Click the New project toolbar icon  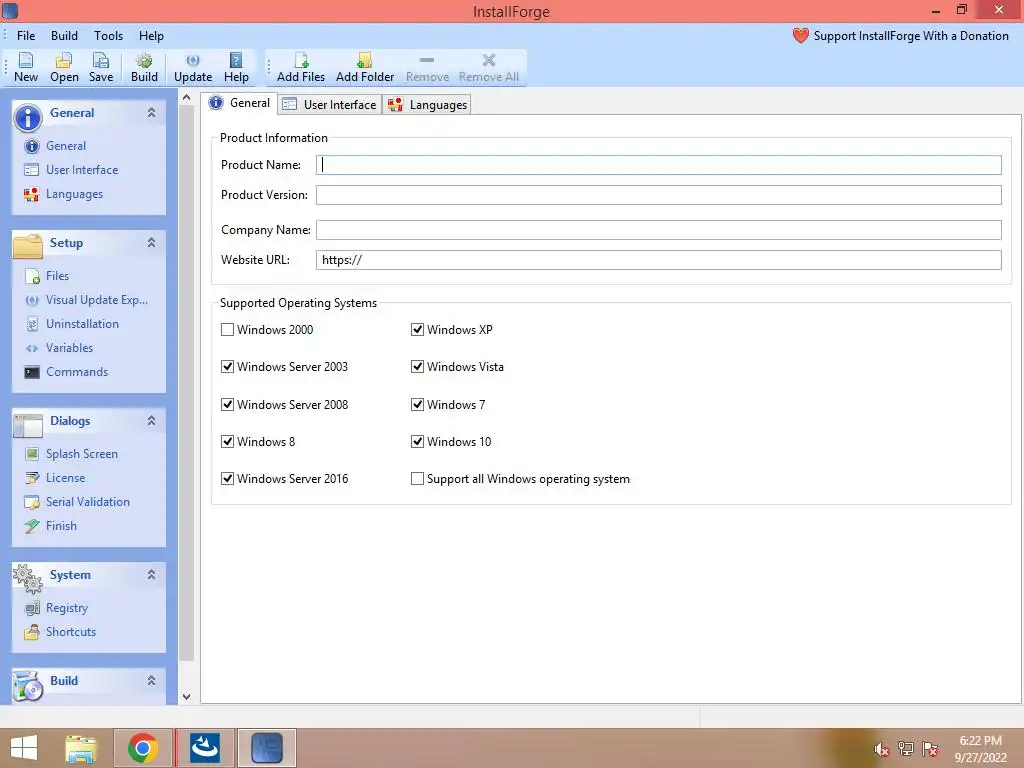click(x=26, y=67)
